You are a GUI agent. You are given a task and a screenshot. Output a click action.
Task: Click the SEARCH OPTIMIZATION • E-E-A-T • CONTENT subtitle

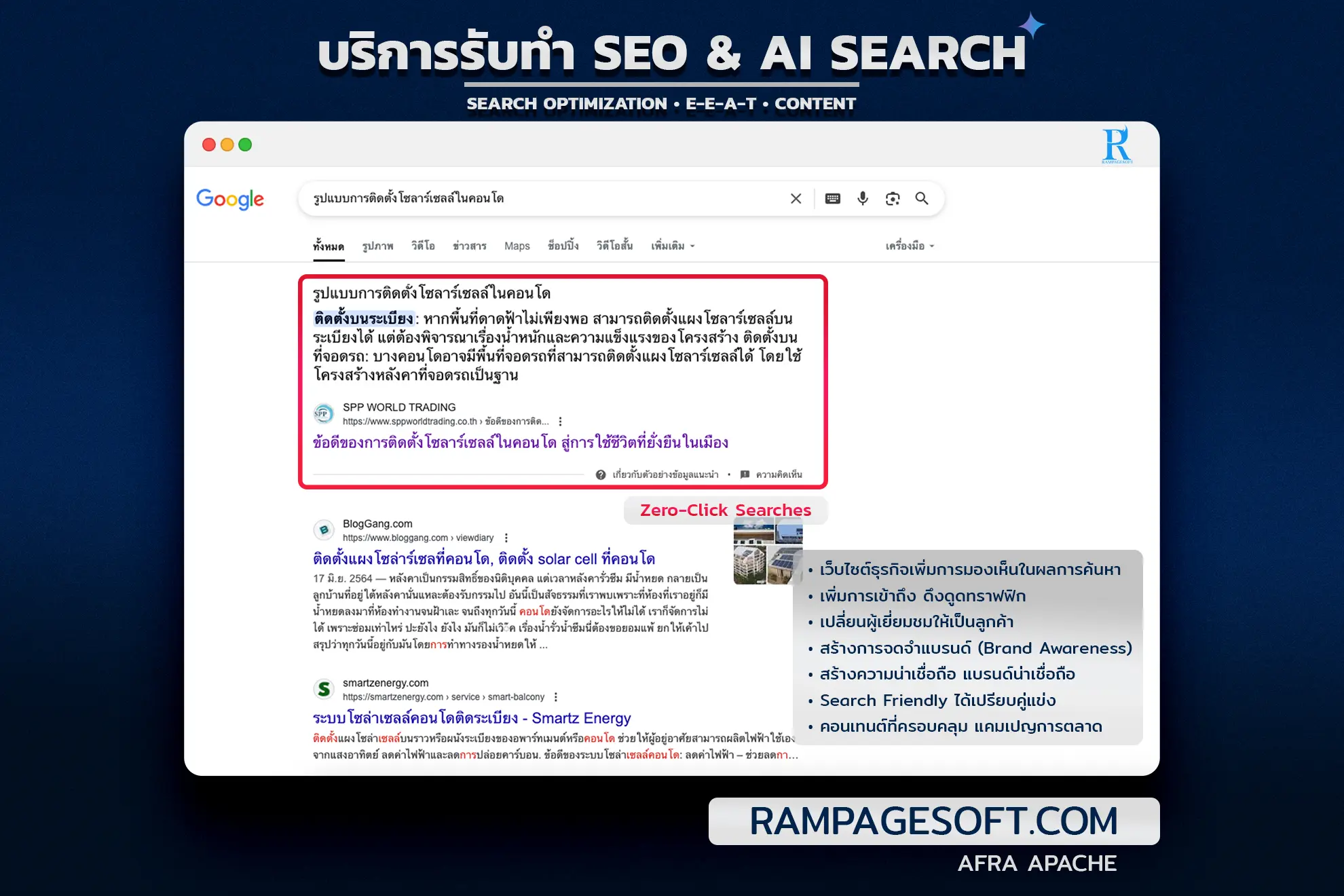(661, 104)
